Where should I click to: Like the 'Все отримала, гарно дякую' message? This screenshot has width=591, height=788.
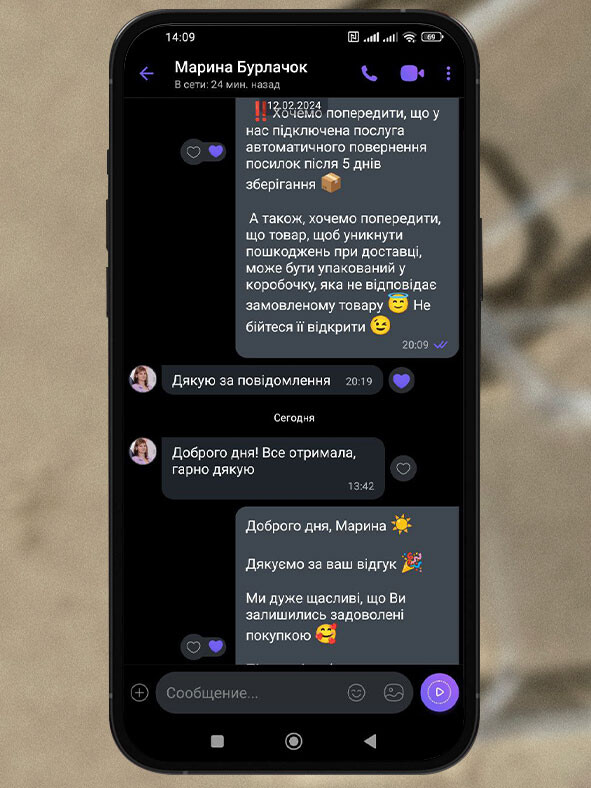[x=403, y=468]
